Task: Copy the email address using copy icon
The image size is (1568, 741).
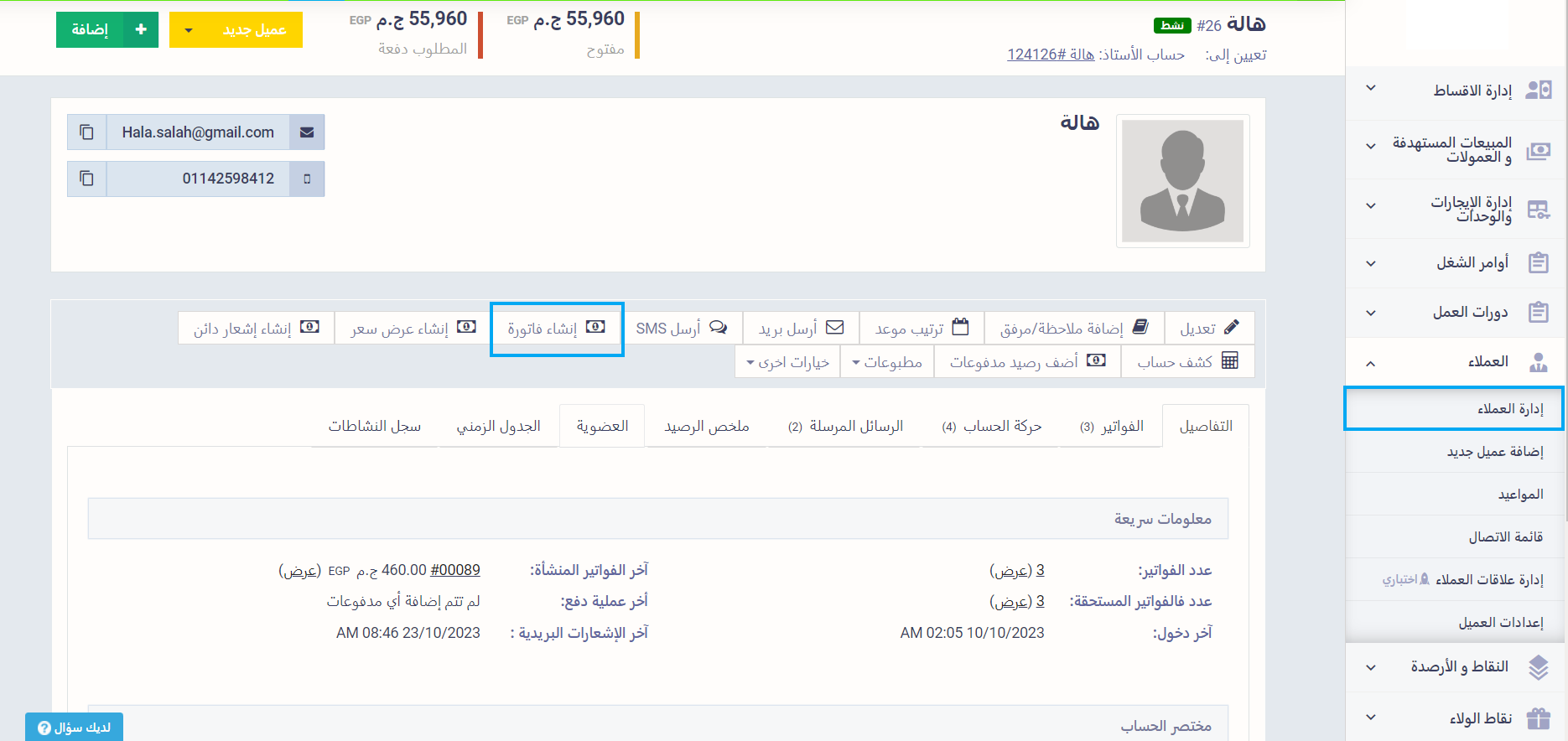Action: coord(86,132)
